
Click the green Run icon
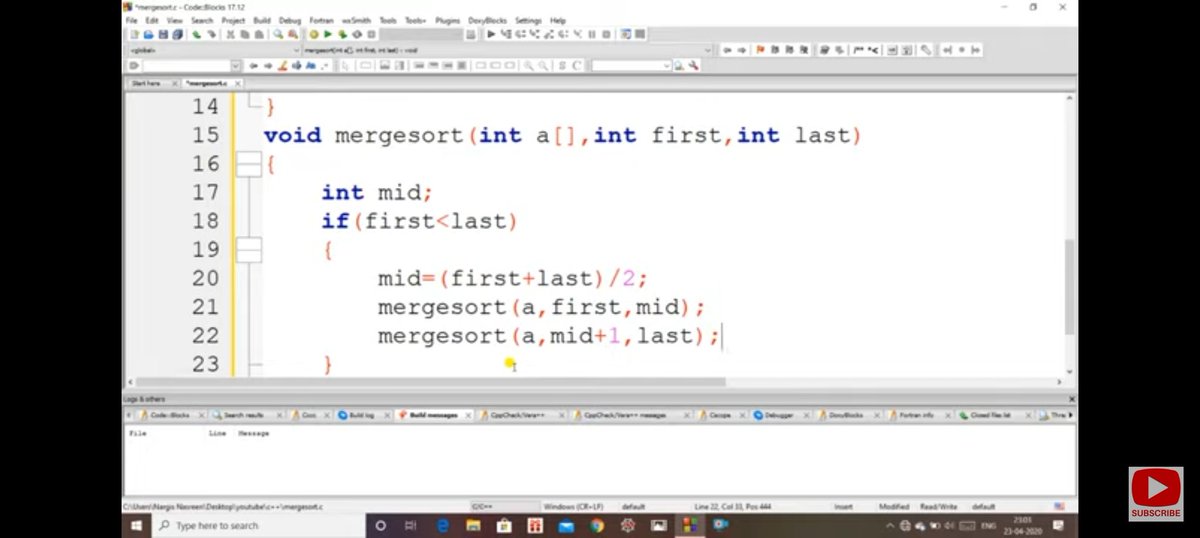pos(328,34)
